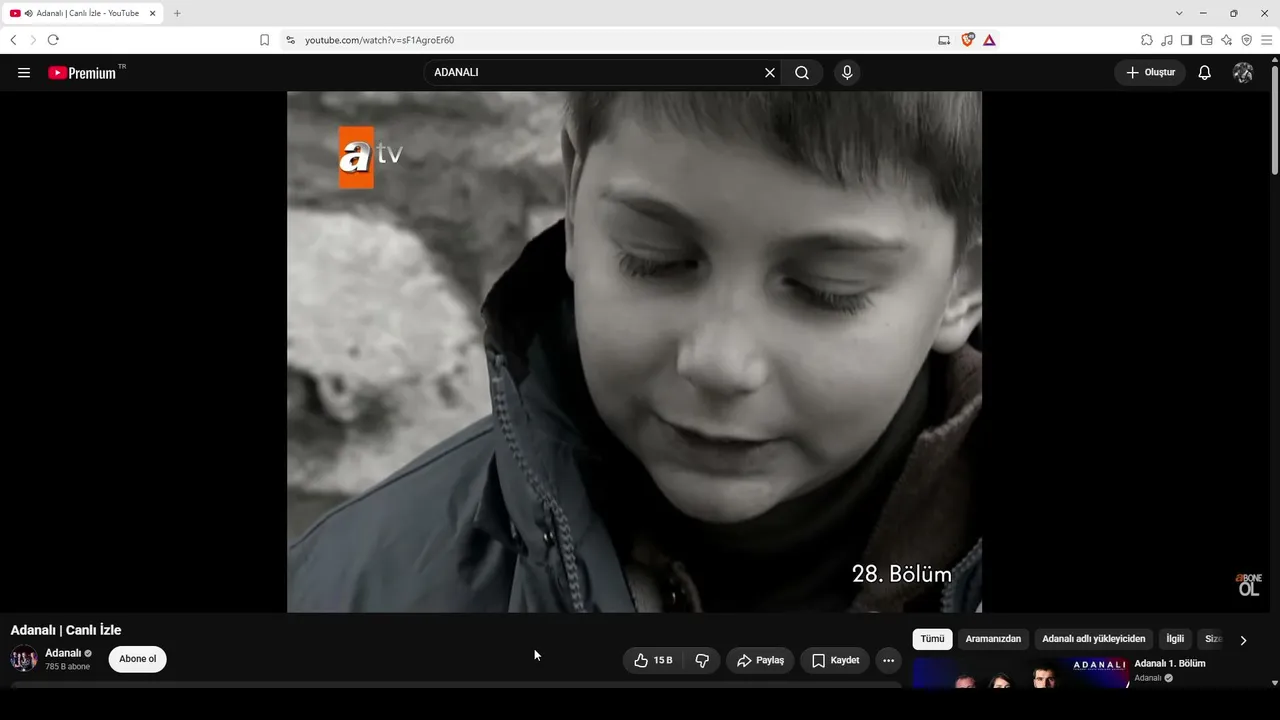Open the Adanalı channel name link
This screenshot has width=1280, height=720.
click(x=63, y=653)
